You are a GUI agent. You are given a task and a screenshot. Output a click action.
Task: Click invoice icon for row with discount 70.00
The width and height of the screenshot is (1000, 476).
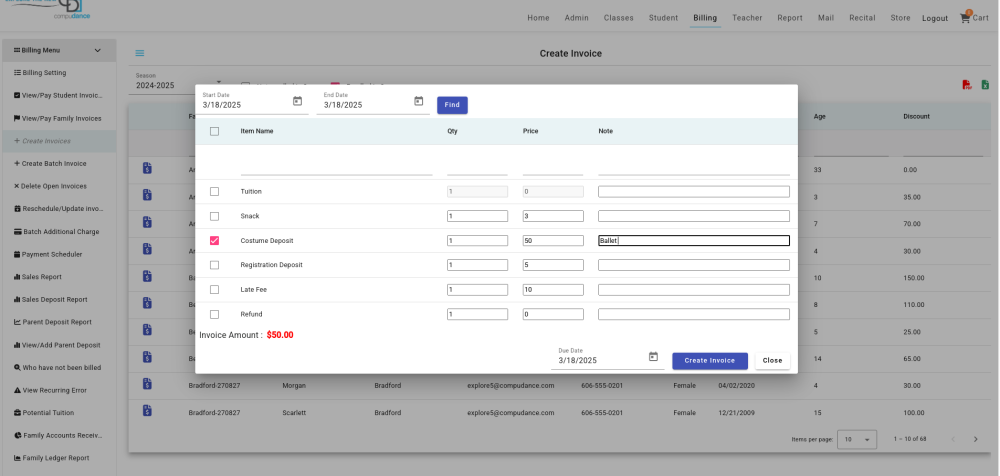coord(147,222)
